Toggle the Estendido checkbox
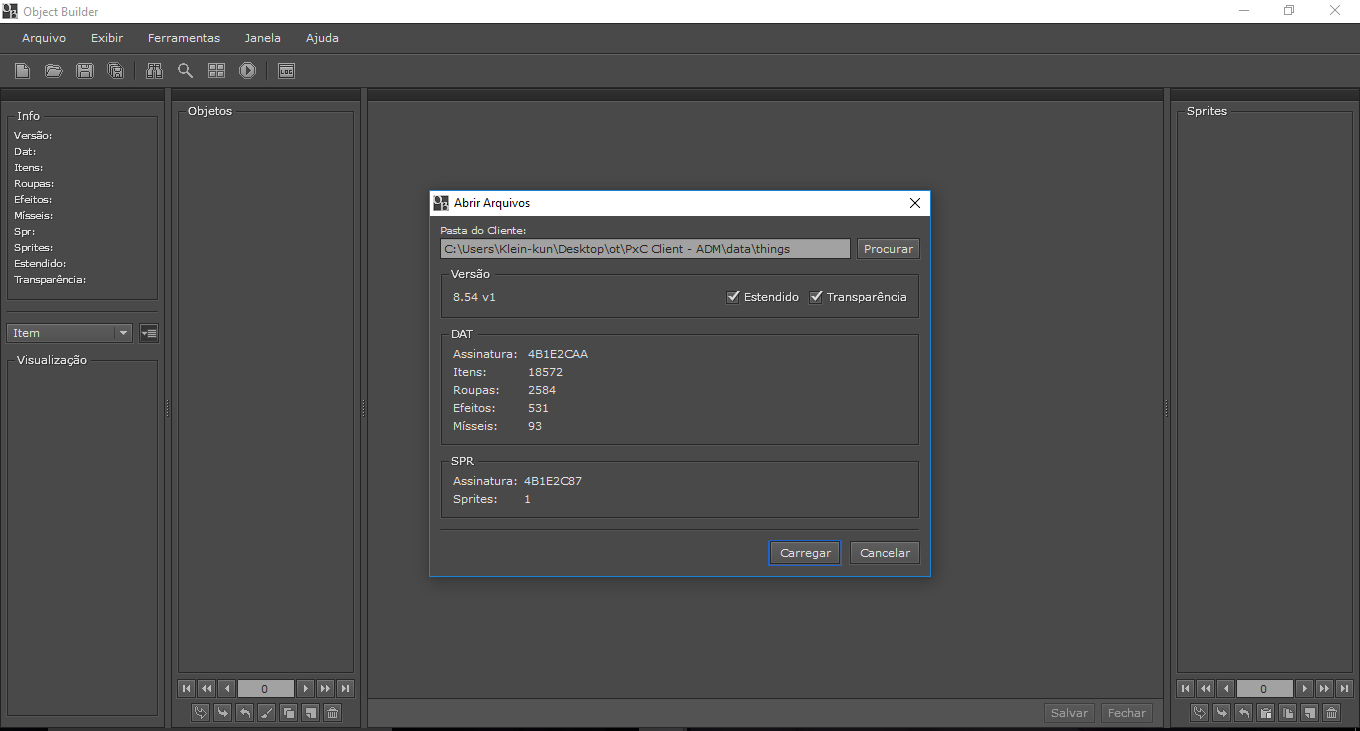Viewport: 1360px width, 731px height. click(733, 297)
